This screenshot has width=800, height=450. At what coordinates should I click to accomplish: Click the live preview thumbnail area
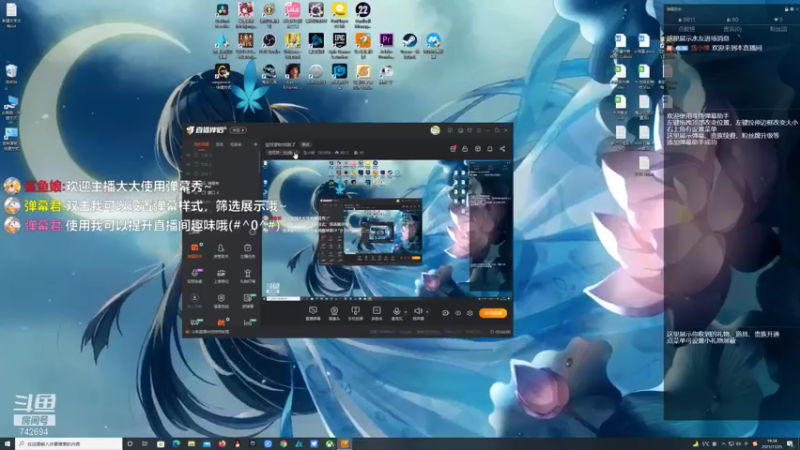tap(387, 230)
